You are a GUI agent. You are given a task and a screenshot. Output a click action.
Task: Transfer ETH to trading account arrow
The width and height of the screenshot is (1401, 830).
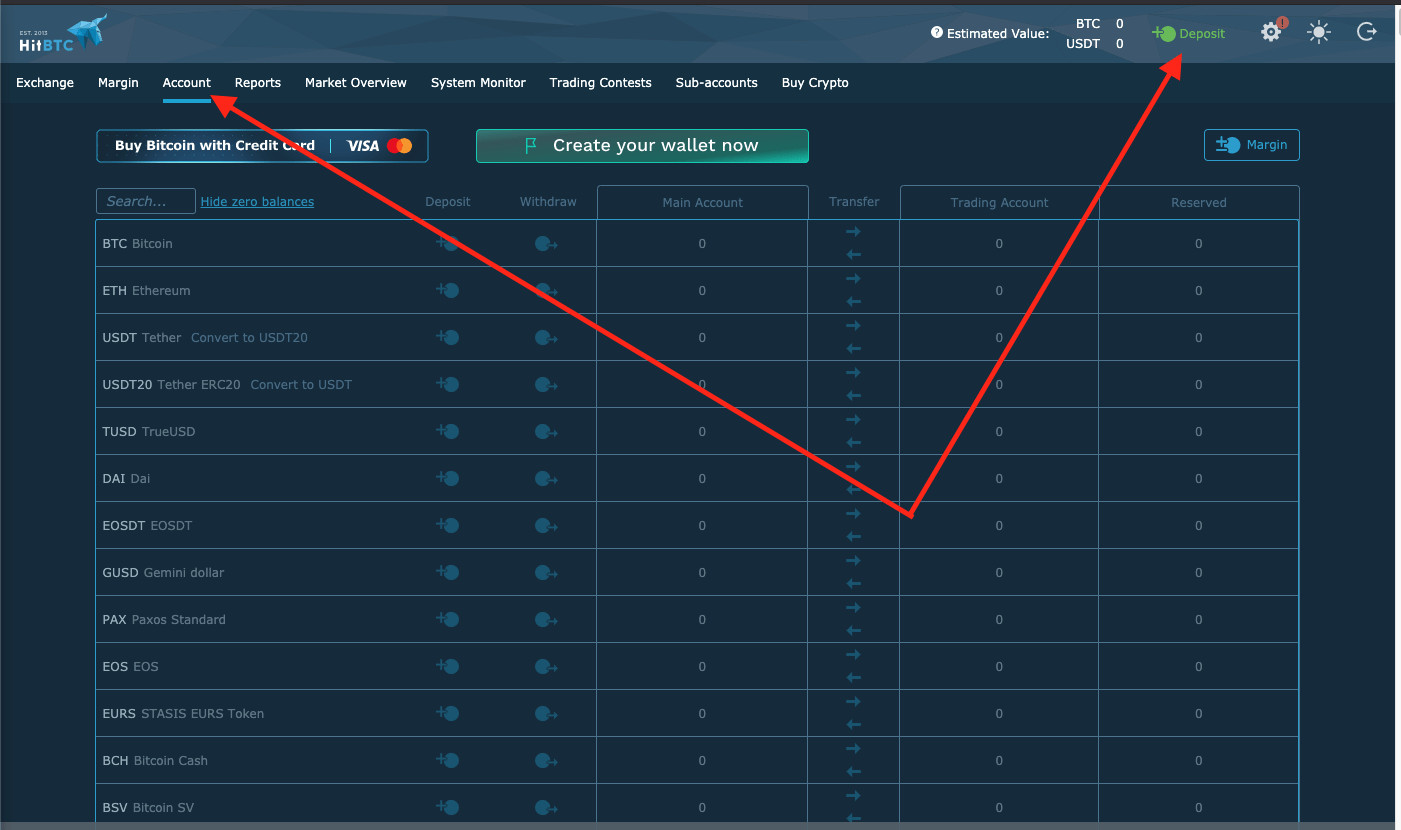coord(853,278)
